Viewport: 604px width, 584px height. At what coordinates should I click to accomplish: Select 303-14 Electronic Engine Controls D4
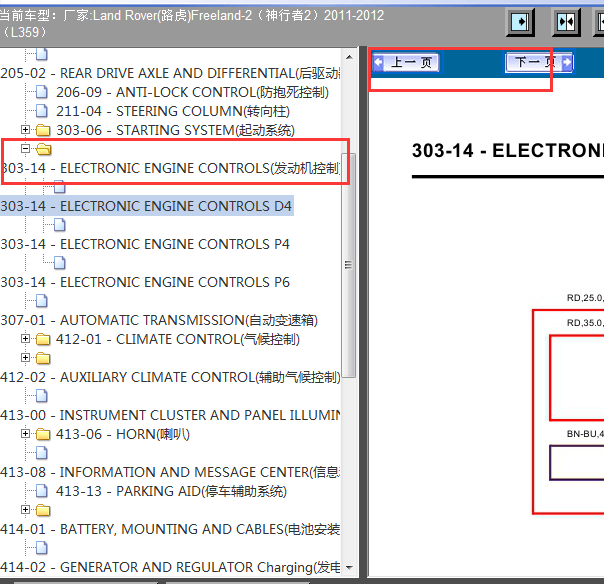tap(146, 206)
